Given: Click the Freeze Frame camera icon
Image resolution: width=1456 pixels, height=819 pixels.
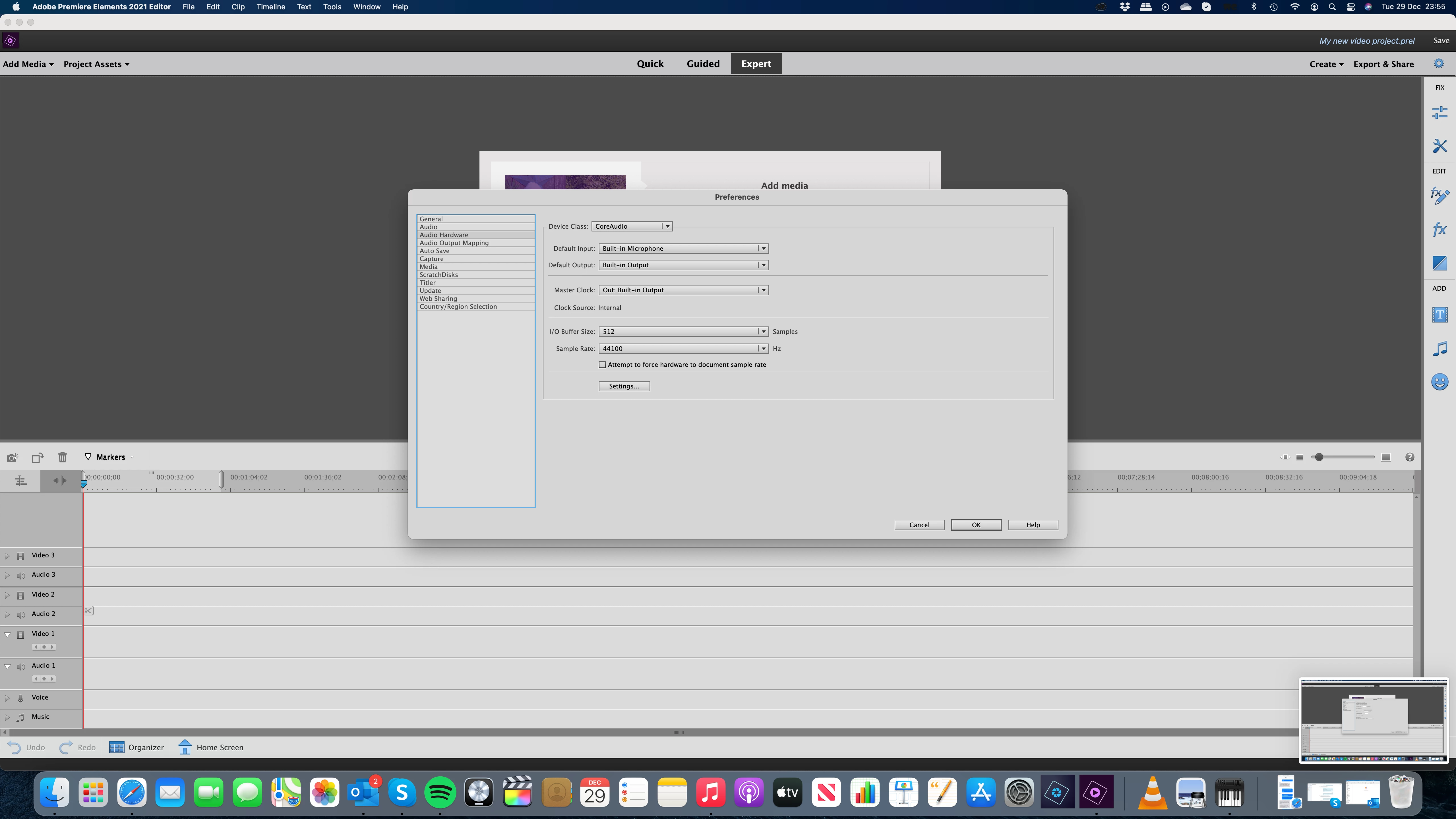Looking at the screenshot, I should pos(12,457).
